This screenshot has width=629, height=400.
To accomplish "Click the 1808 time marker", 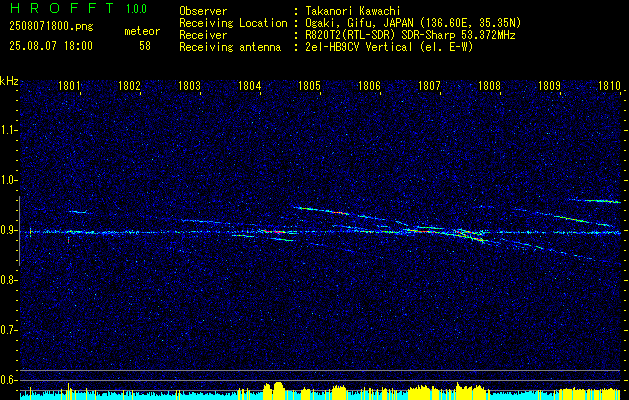I will pyautogui.click(x=490, y=86).
